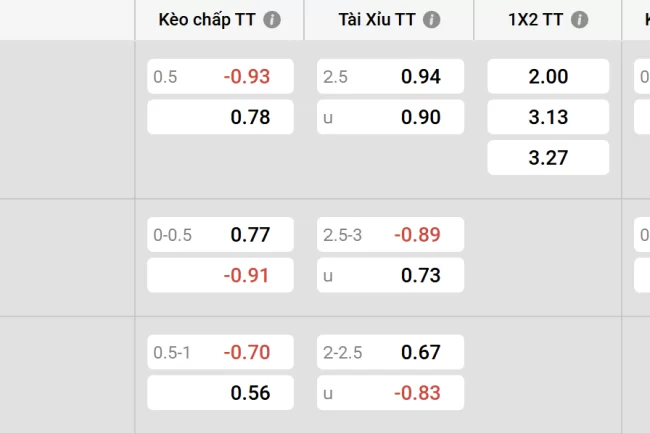Choose handicap odds 0.56 in third match
650x434 pixels.
(221, 392)
